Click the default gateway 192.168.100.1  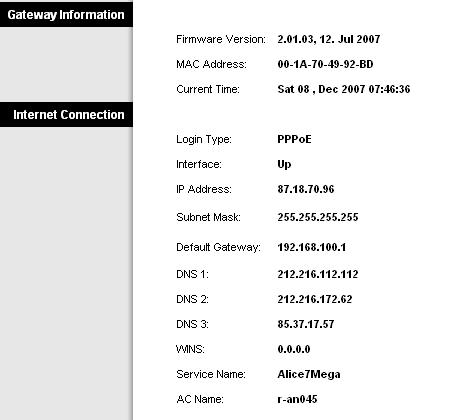coord(312,247)
